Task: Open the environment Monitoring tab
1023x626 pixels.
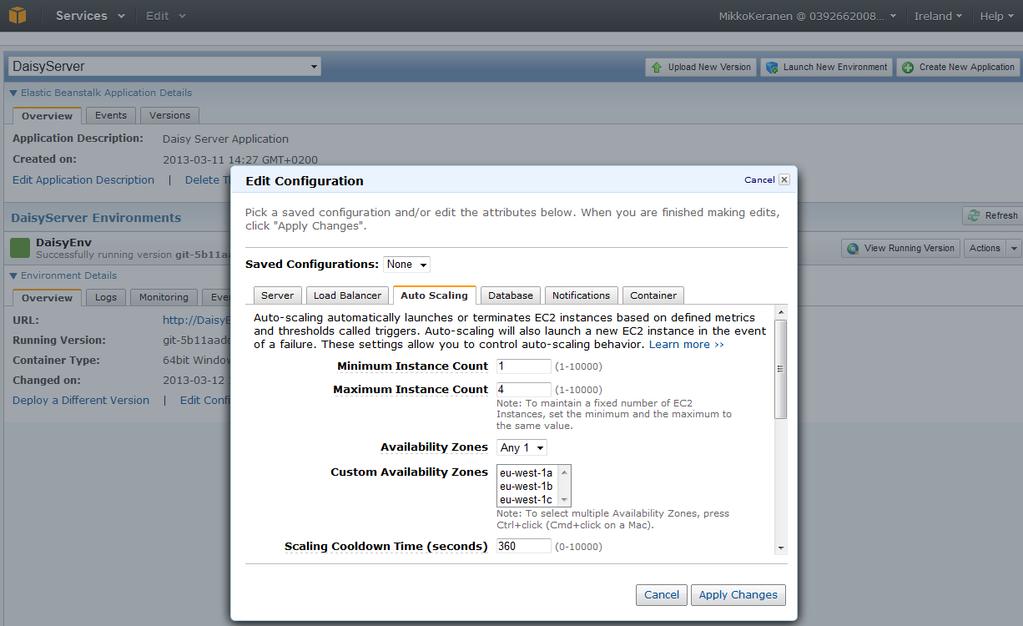Action: [x=164, y=298]
